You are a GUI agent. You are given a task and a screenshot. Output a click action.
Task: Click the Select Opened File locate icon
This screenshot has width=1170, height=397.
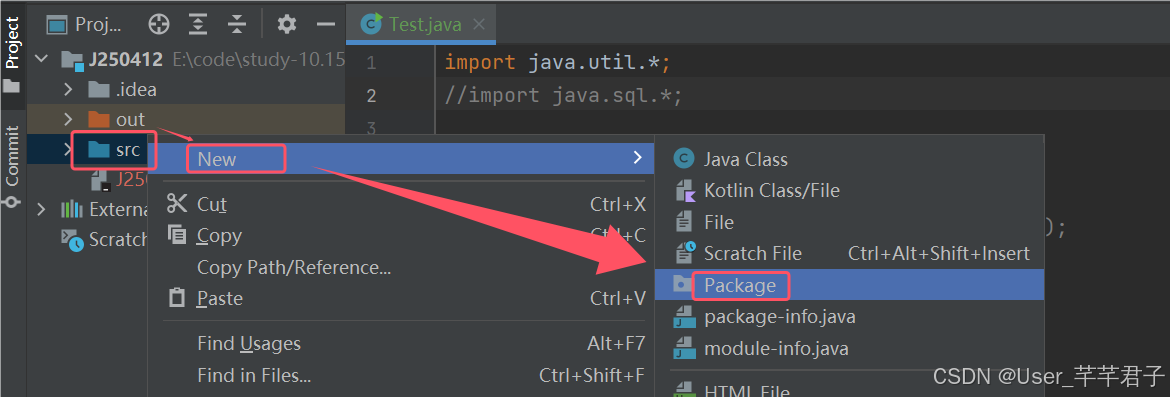[159, 25]
